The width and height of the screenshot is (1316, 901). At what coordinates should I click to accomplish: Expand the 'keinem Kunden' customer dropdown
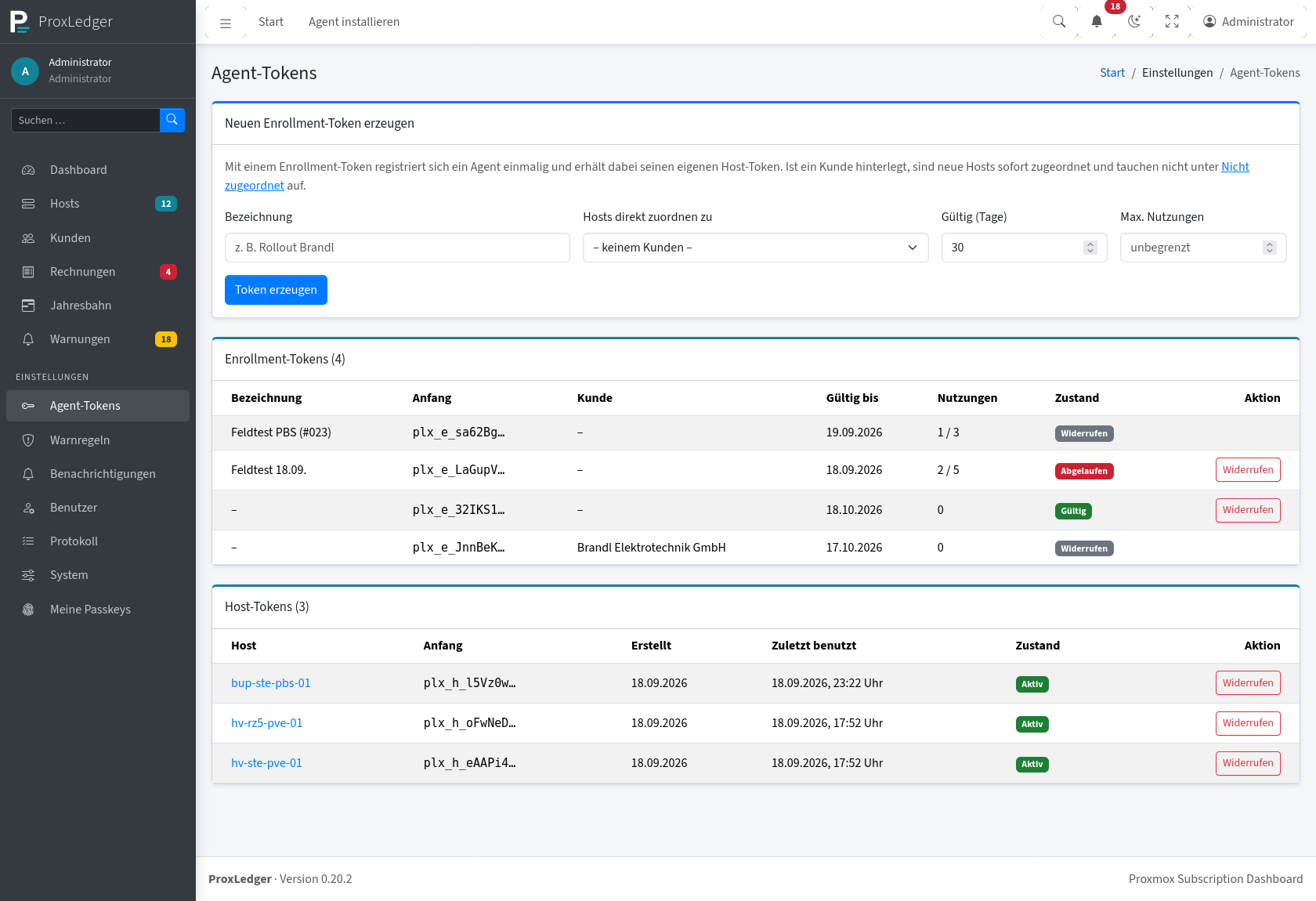pyautogui.click(x=755, y=248)
